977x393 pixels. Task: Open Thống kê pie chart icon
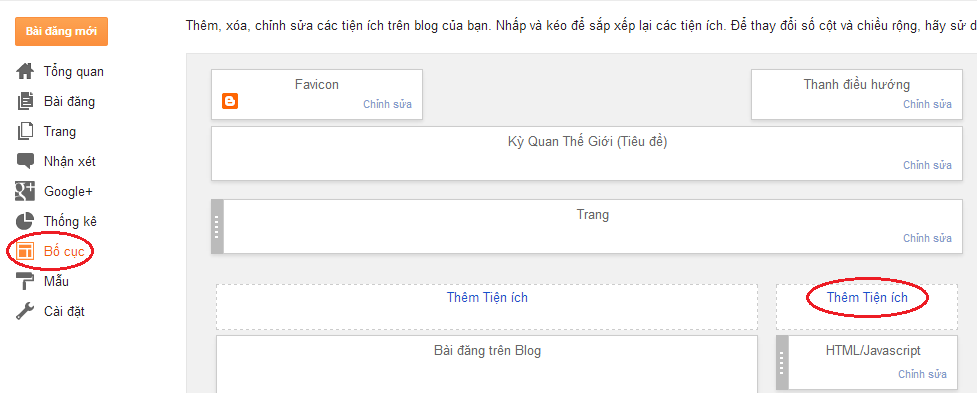(25, 221)
